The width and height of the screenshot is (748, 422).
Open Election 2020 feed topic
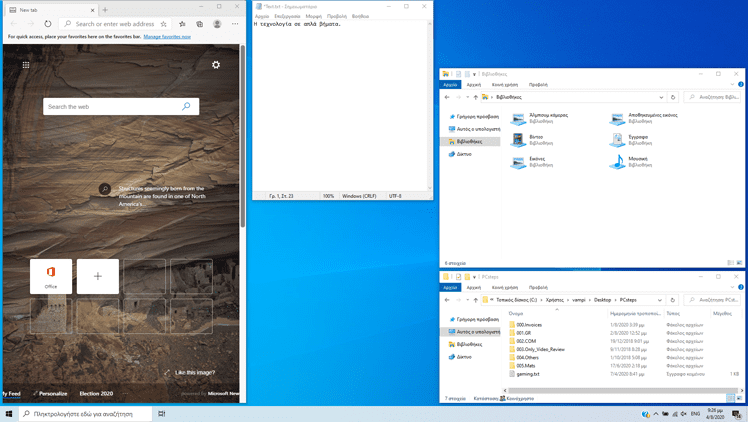(96, 394)
